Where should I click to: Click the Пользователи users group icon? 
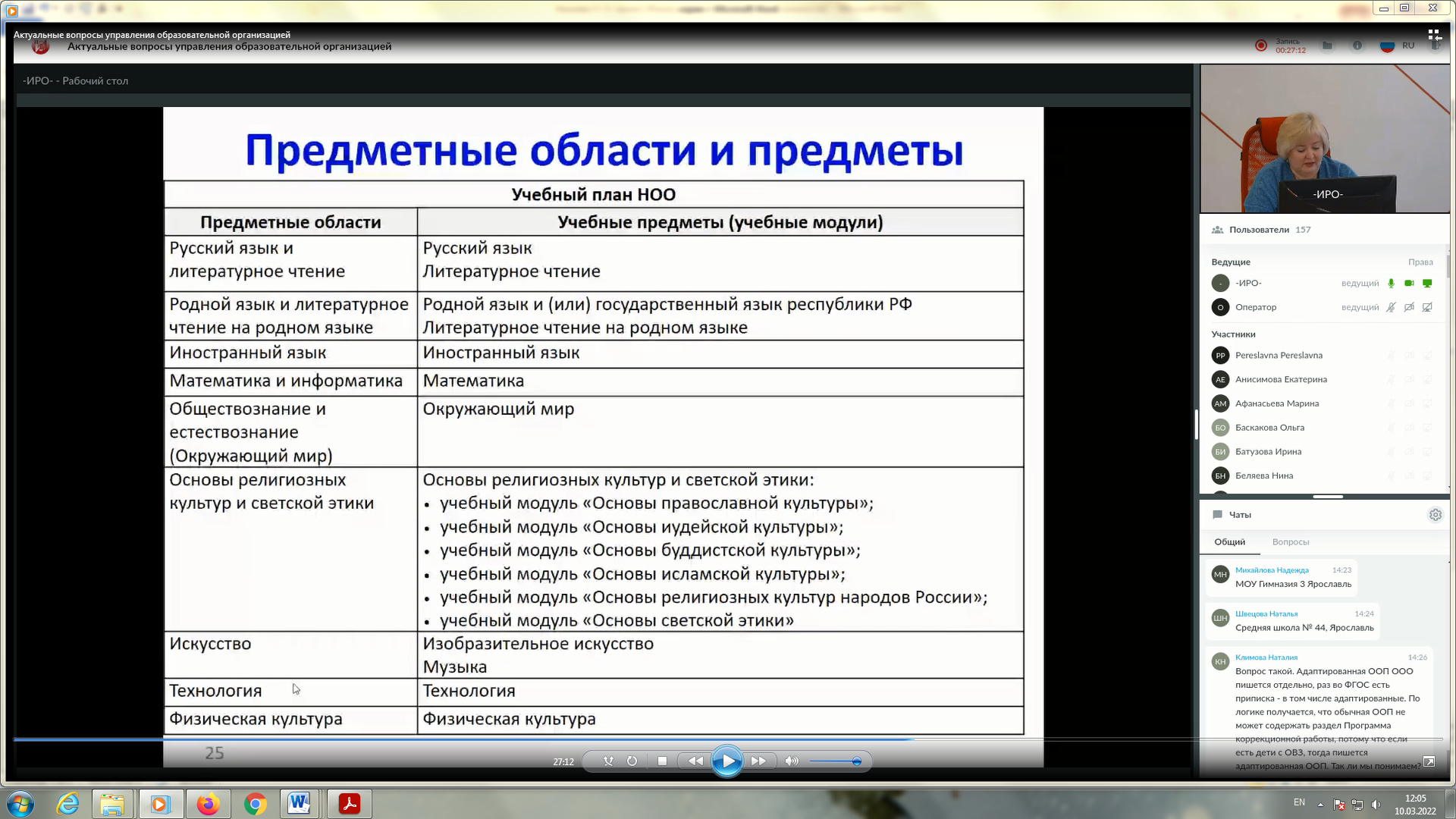coord(1217,230)
